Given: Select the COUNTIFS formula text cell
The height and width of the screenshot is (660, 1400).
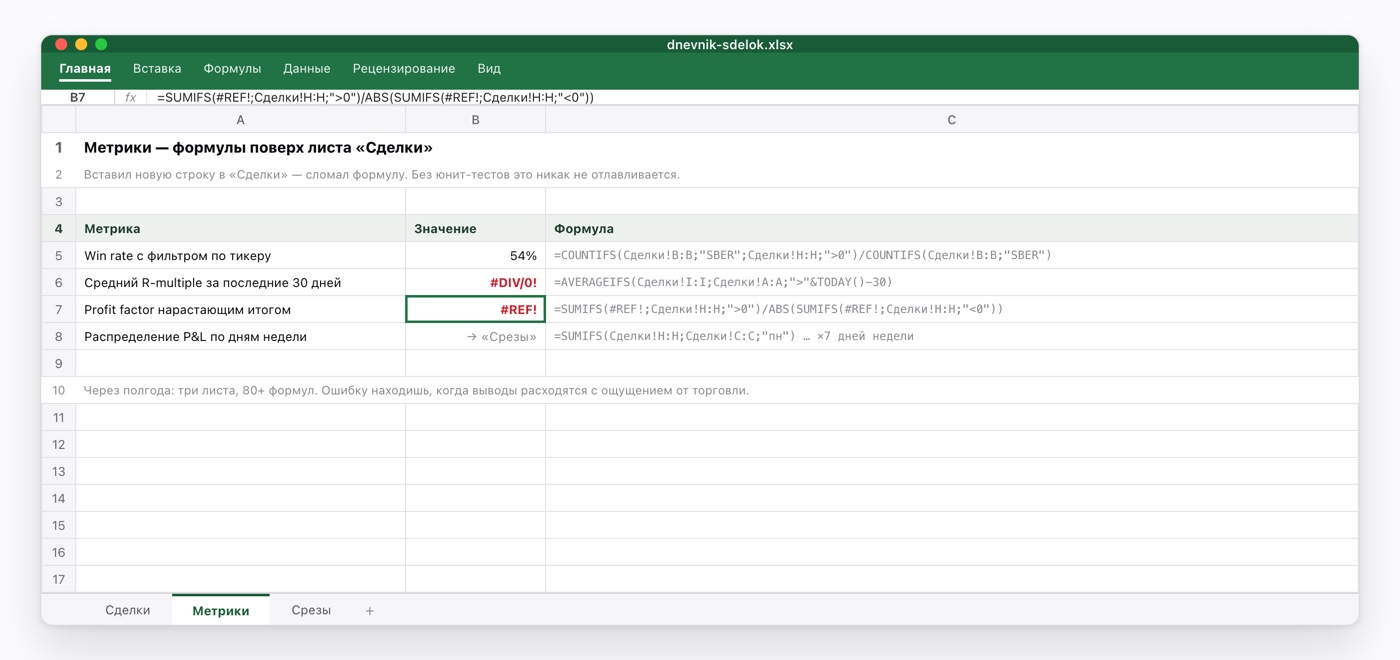Looking at the screenshot, I should click(x=952, y=256).
